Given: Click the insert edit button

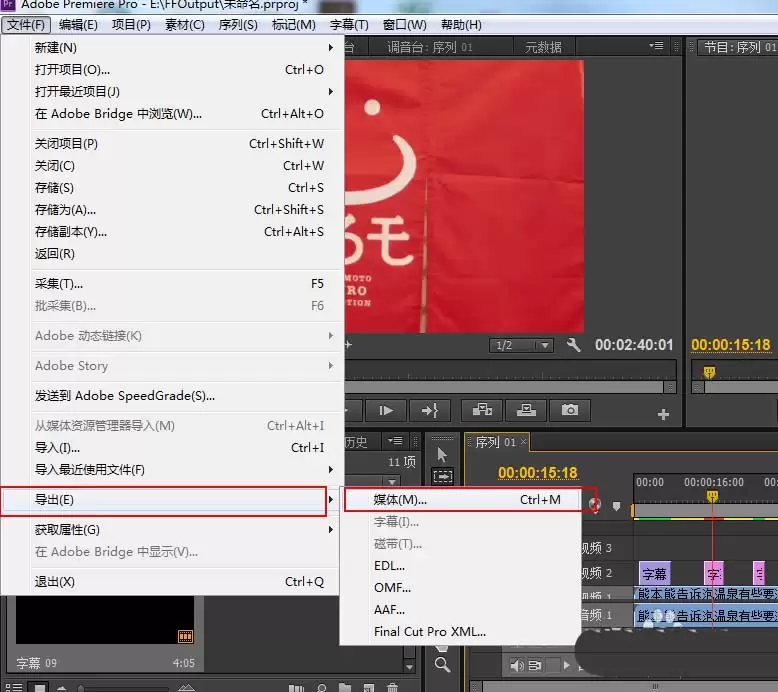Looking at the screenshot, I should point(482,410).
